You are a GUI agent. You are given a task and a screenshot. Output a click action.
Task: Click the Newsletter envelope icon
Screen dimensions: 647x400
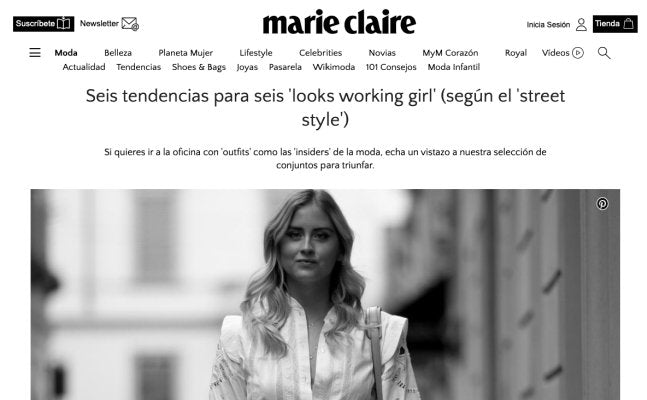pos(130,24)
